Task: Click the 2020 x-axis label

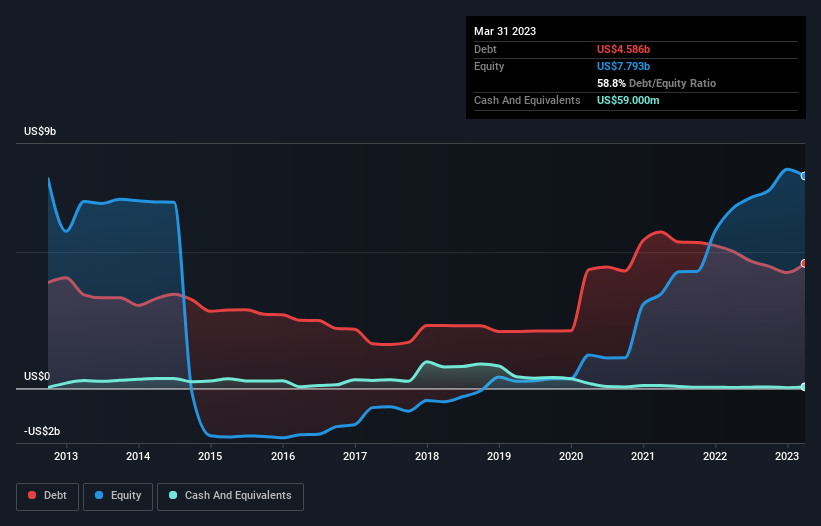Action: [x=571, y=456]
